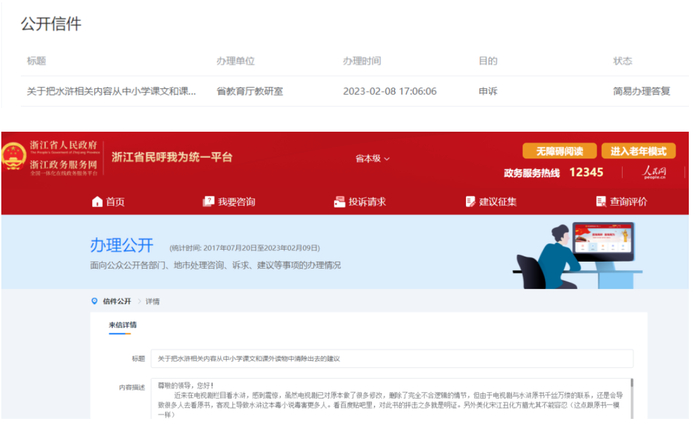Click the home icon beside 首页

[97, 202]
